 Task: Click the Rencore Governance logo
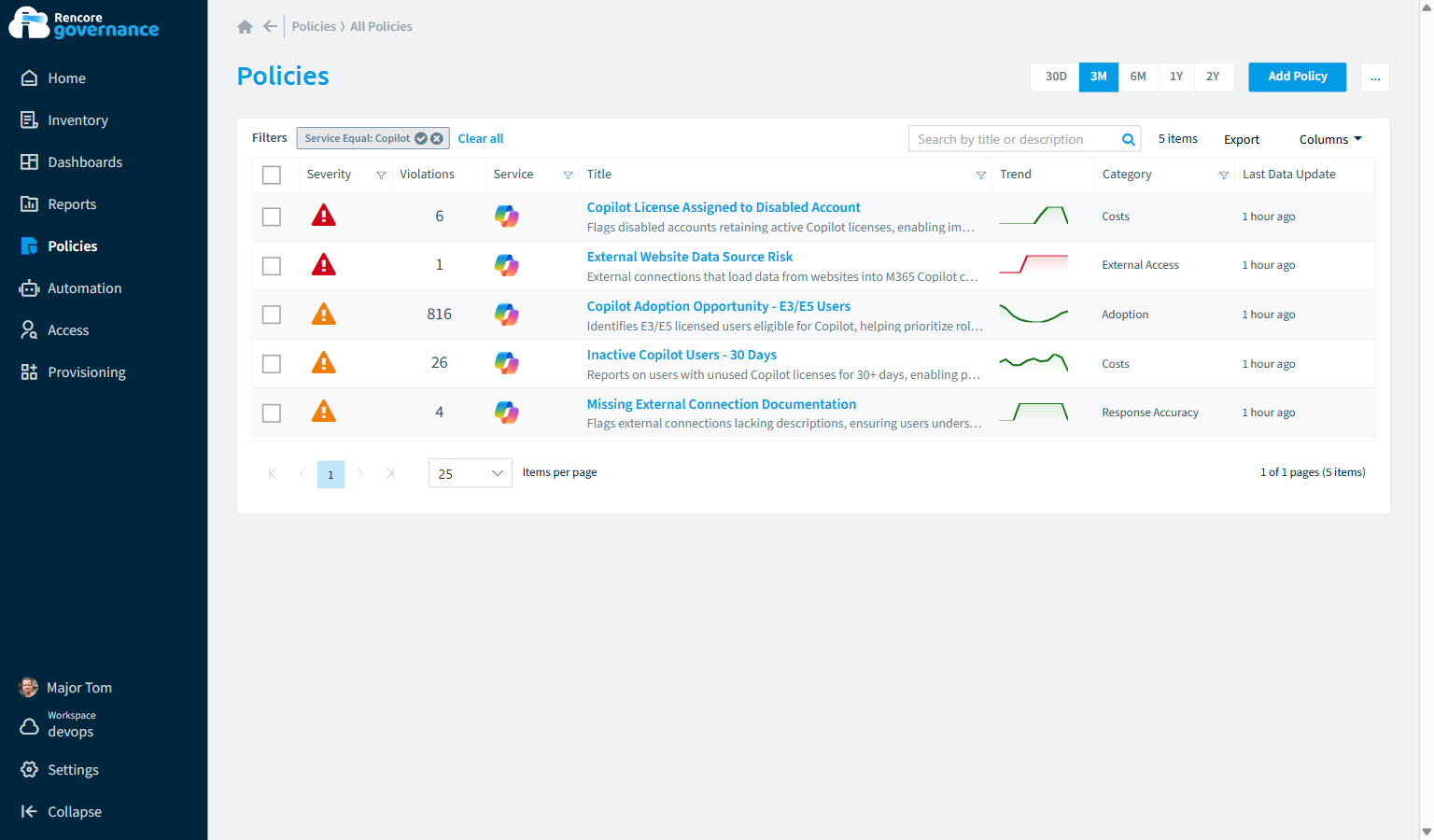[x=84, y=23]
